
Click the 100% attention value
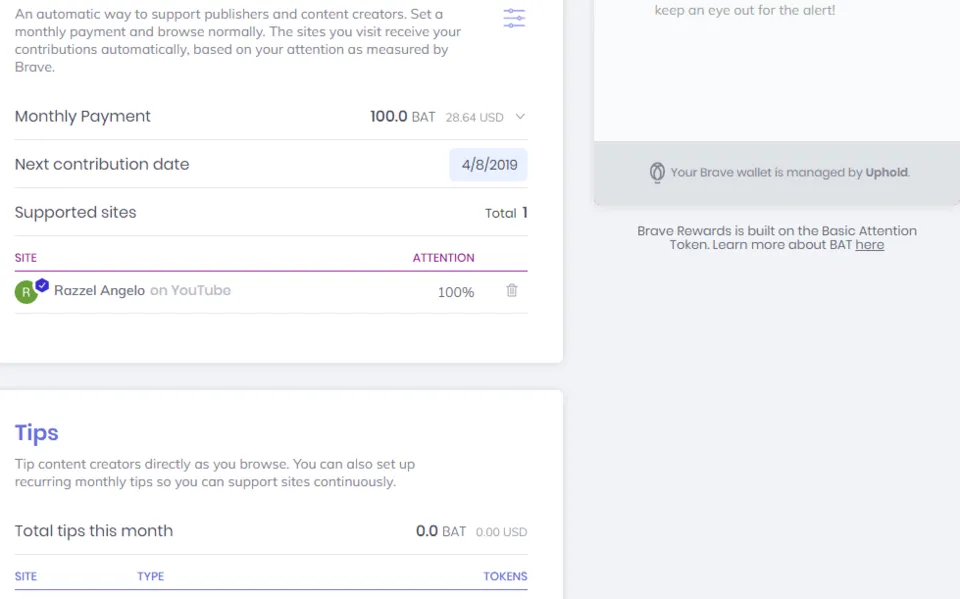coord(456,293)
